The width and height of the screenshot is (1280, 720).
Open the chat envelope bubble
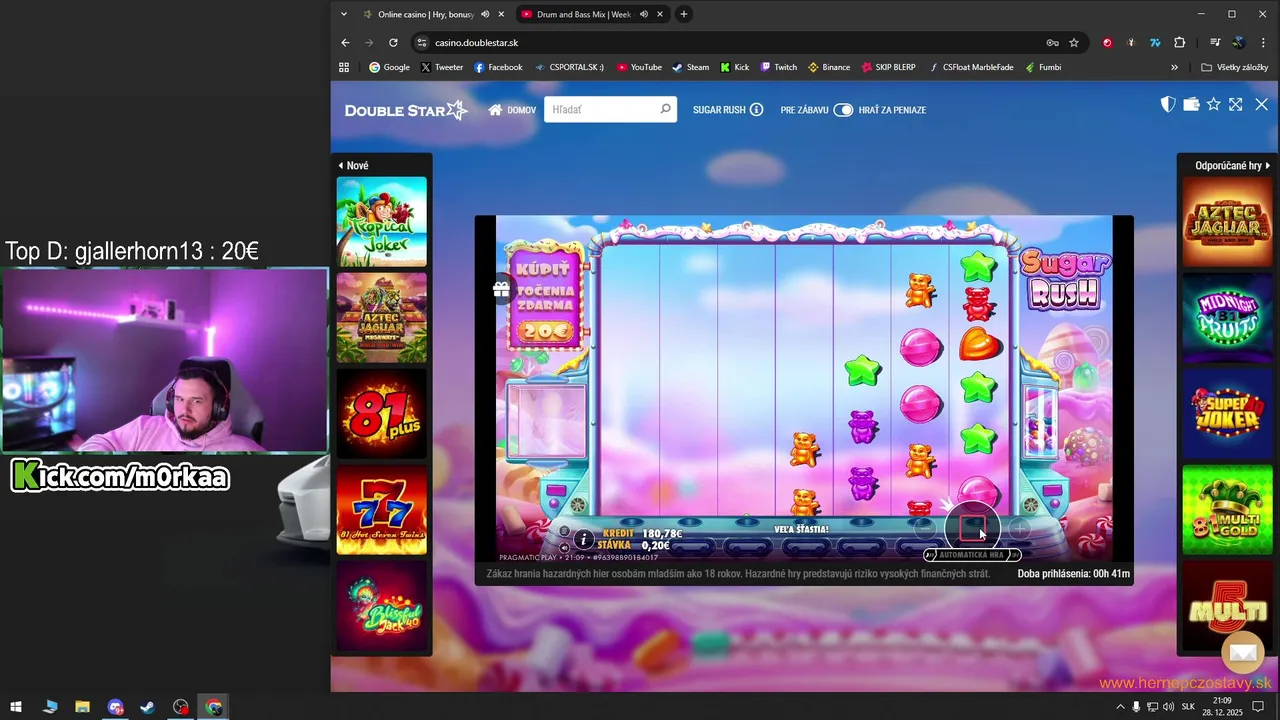click(1243, 652)
